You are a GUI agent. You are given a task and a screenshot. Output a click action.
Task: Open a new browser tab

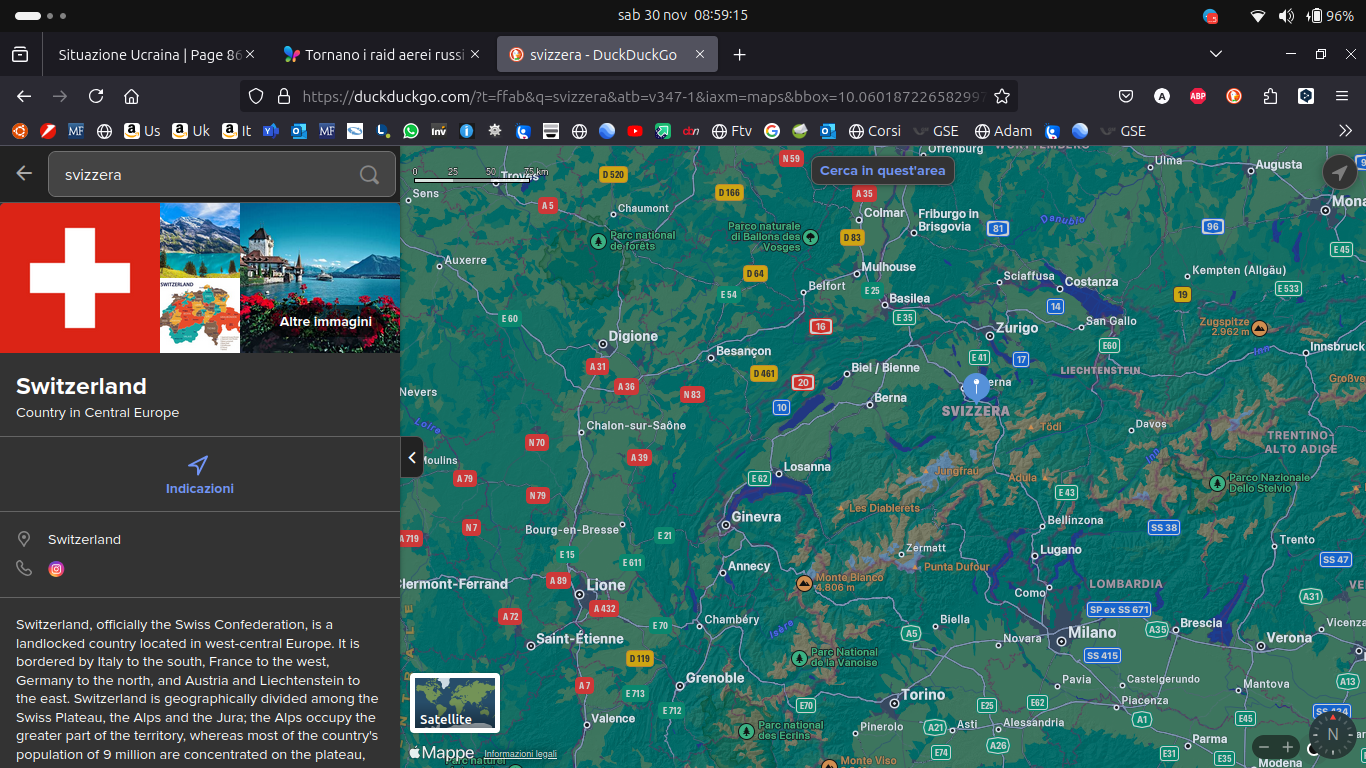pos(739,55)
